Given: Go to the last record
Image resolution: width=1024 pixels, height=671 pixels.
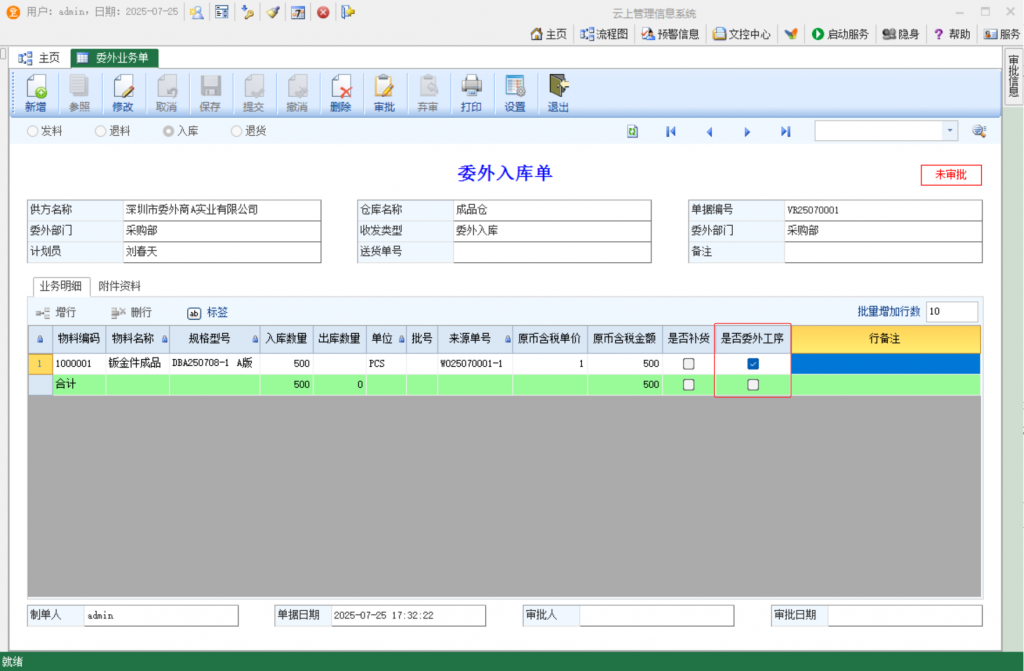Looking at the screenshot, I should pyautogui.click(x=786, y=131).
